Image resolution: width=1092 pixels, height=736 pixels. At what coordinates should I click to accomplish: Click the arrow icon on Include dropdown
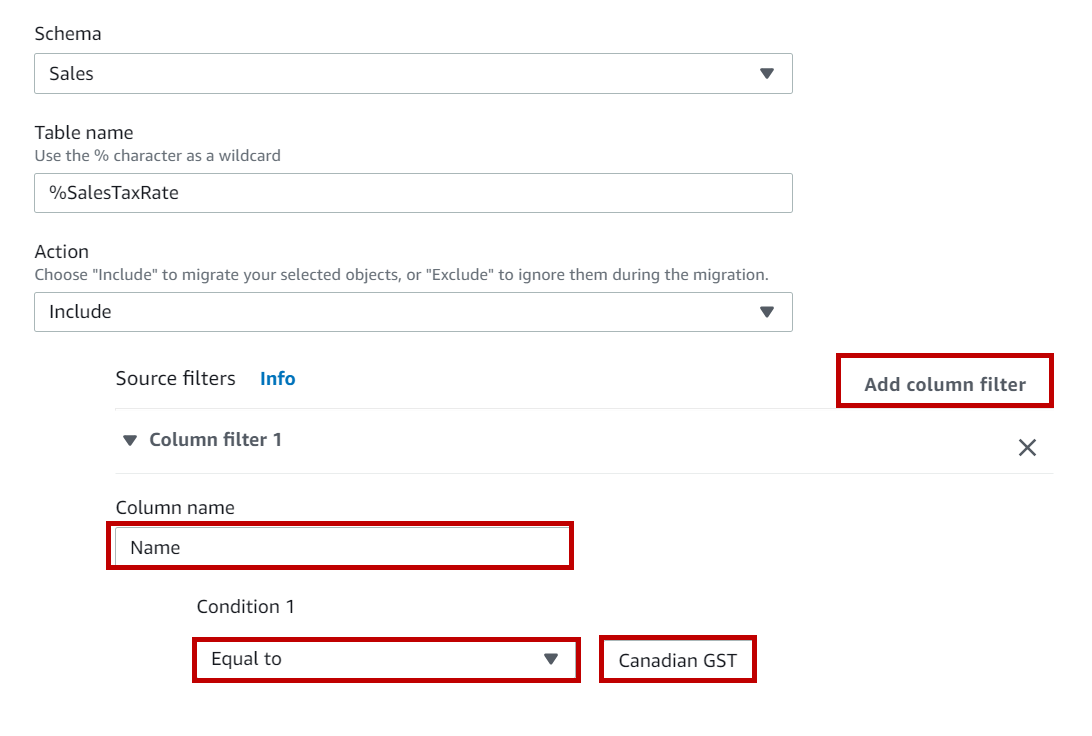pos(767,312)
